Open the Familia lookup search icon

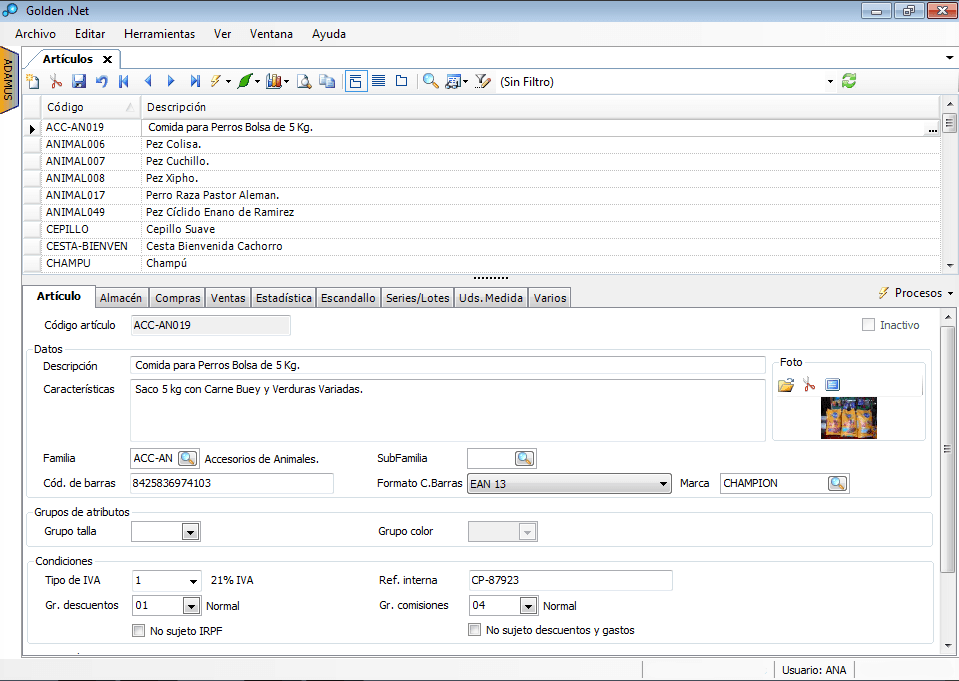click(x=188, y=458)
